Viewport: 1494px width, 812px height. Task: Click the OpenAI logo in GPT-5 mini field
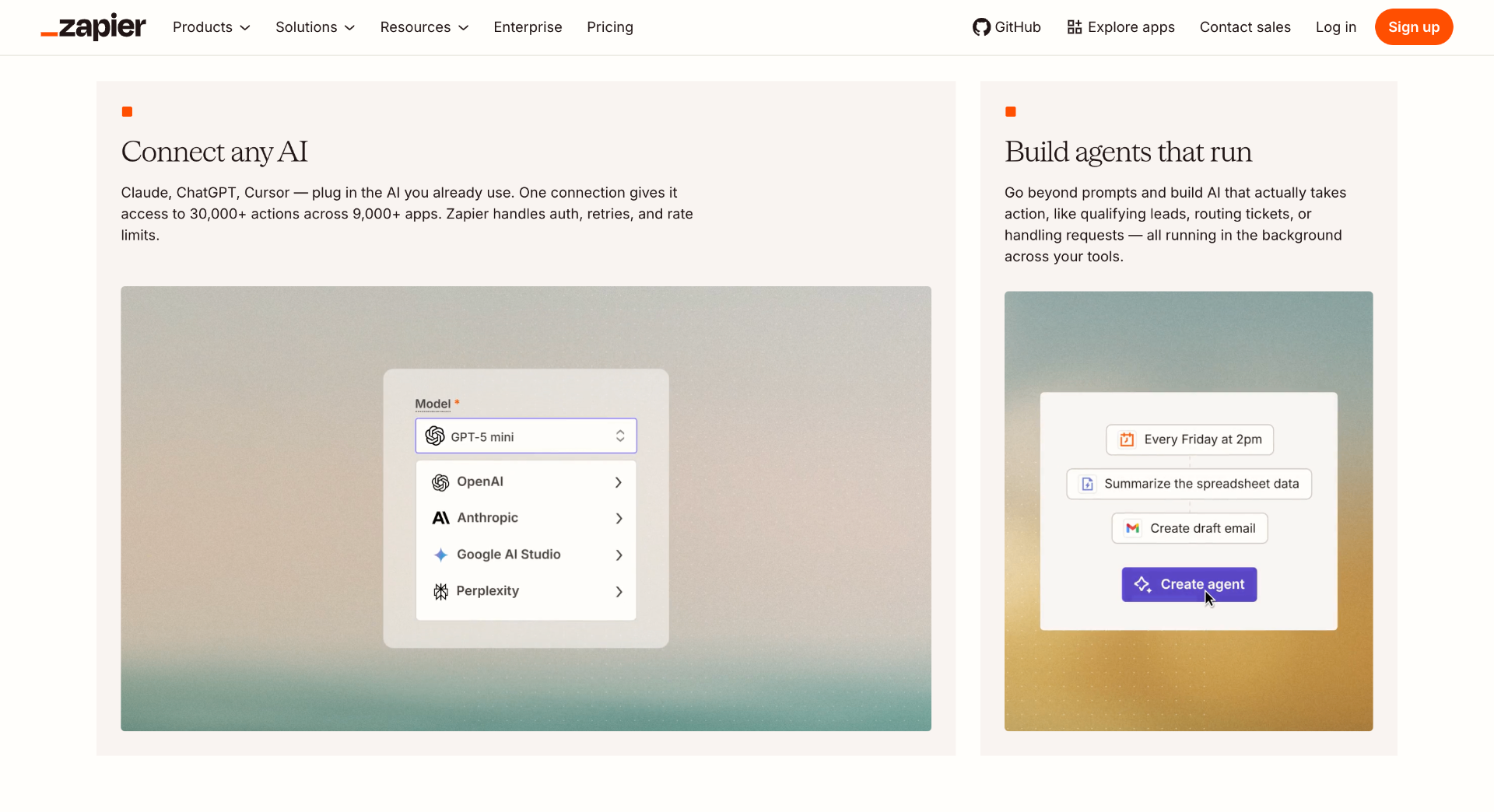tap(435, 436)
